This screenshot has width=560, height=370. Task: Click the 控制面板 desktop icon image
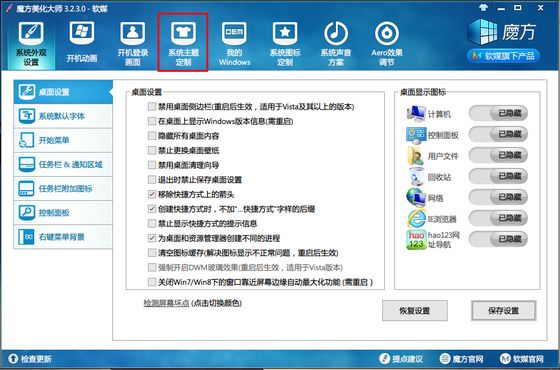(x=416, y=135)
